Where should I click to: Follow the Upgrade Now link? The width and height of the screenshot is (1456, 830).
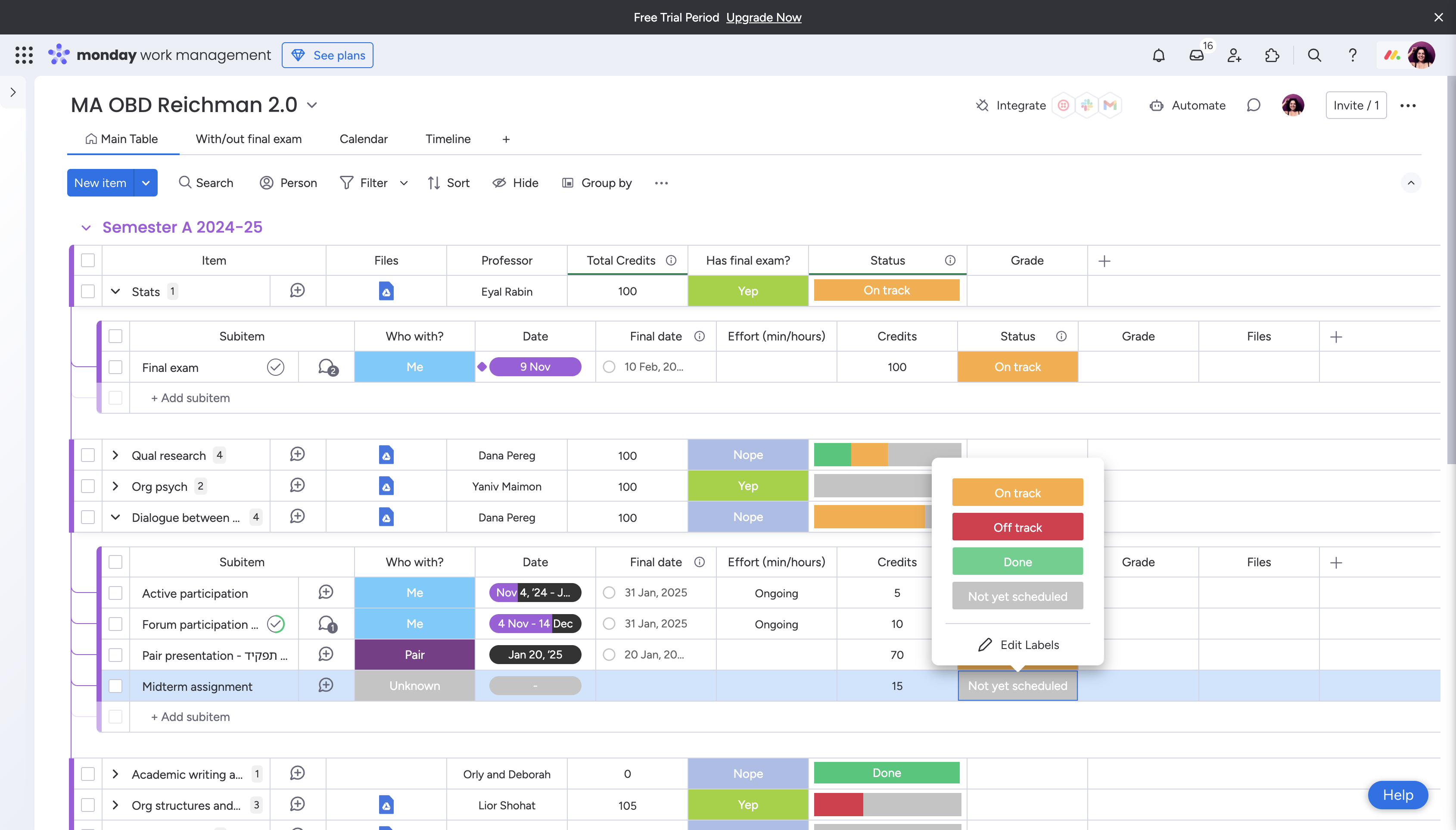(x=763, y=18)
